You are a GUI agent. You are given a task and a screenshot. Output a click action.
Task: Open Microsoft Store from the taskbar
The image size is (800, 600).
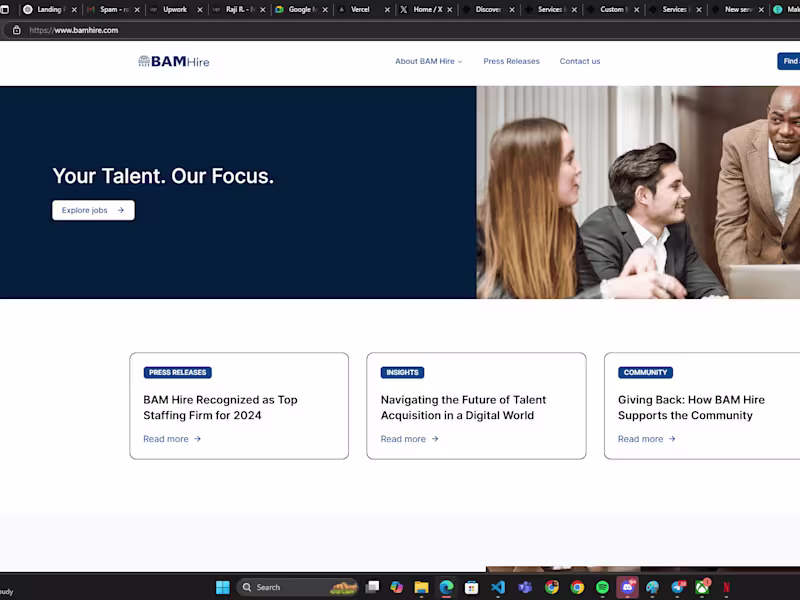tap(471, 587)
